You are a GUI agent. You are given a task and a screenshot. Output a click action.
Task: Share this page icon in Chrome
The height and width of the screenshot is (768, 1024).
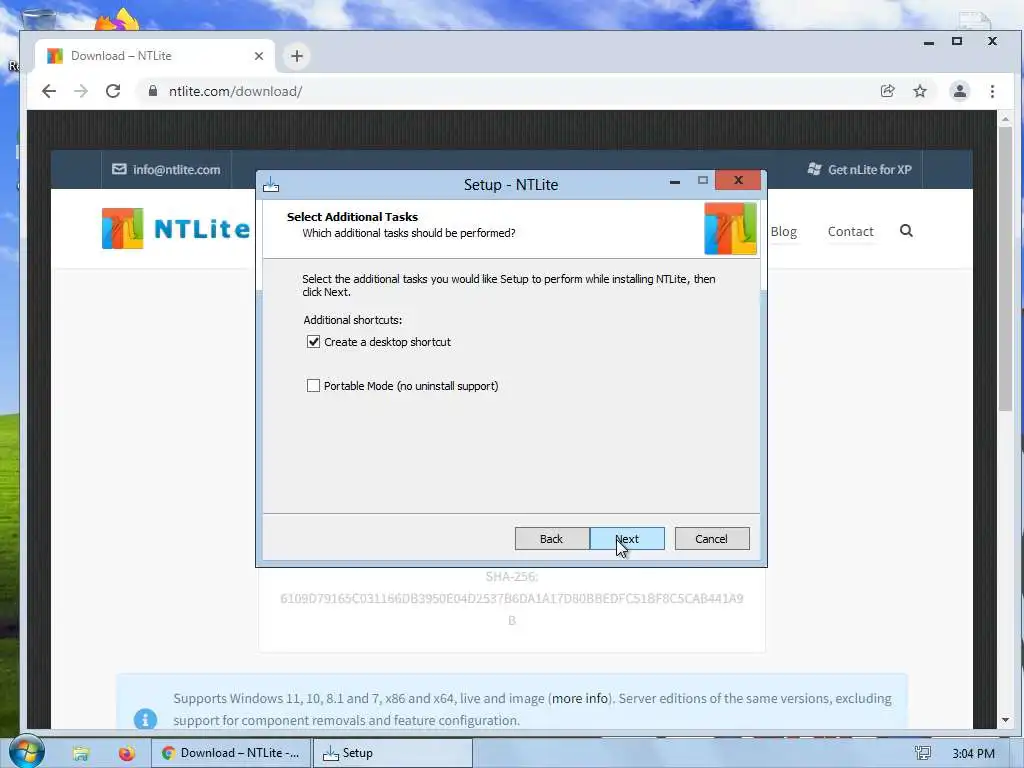coord(888,91)
